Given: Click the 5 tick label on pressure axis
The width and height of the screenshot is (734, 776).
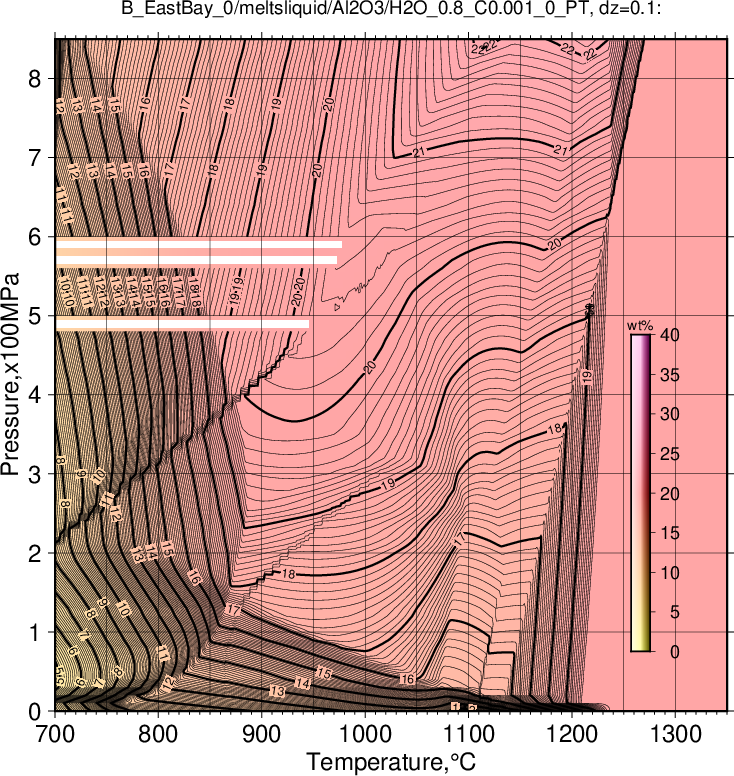Looking at the screenshot, I should [x=34, y=316].
